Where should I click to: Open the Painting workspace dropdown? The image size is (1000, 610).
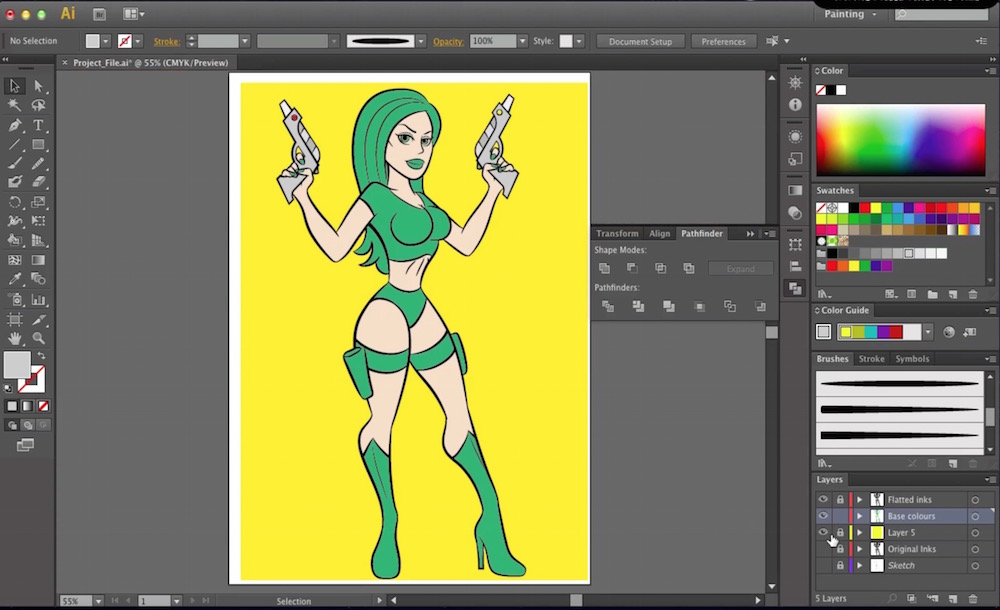pos(850,14)
